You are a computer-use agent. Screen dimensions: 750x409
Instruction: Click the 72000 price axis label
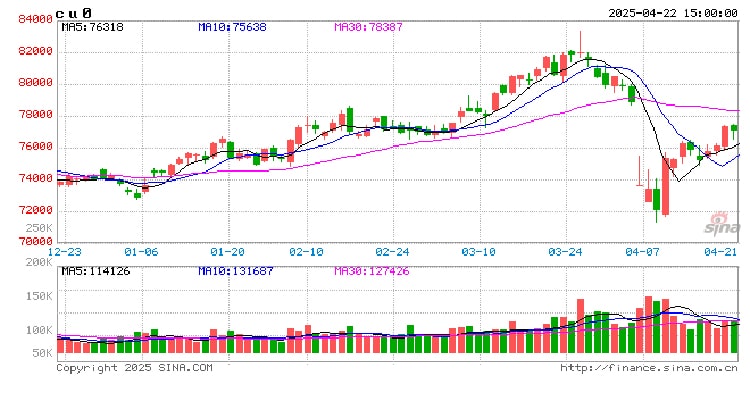click(35, 211)
